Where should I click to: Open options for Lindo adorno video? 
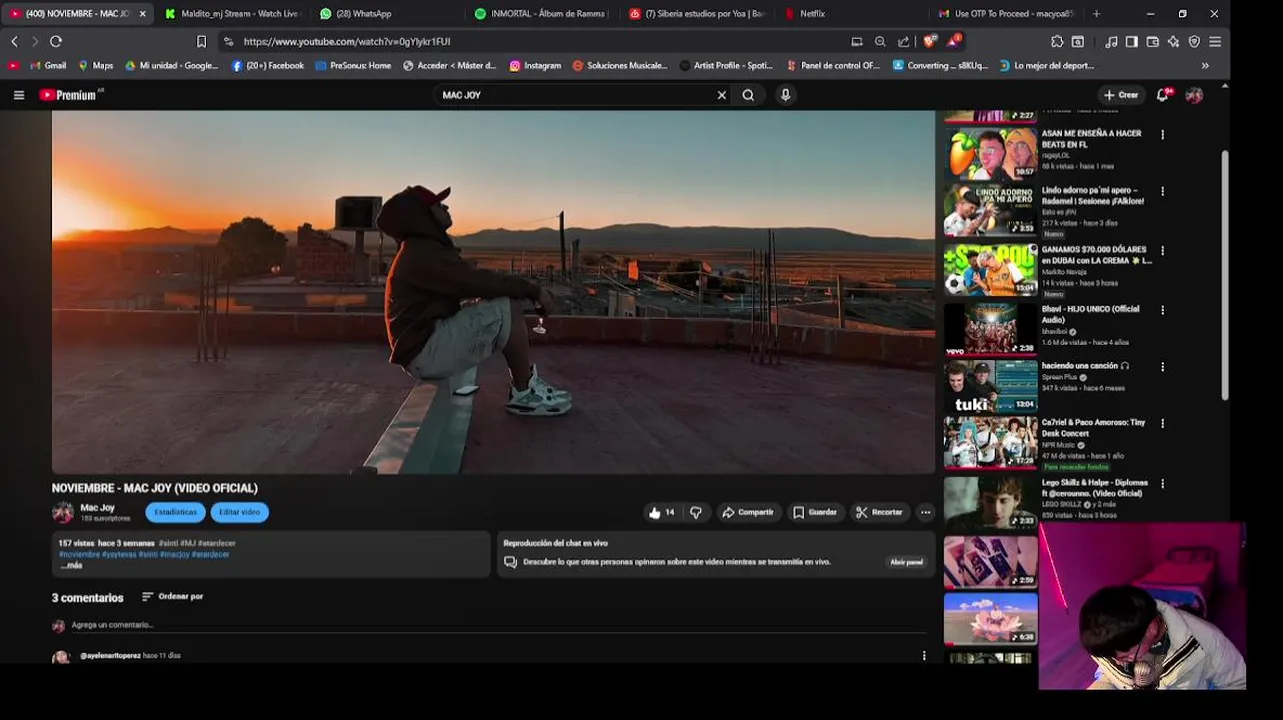tap(1162, 191)
